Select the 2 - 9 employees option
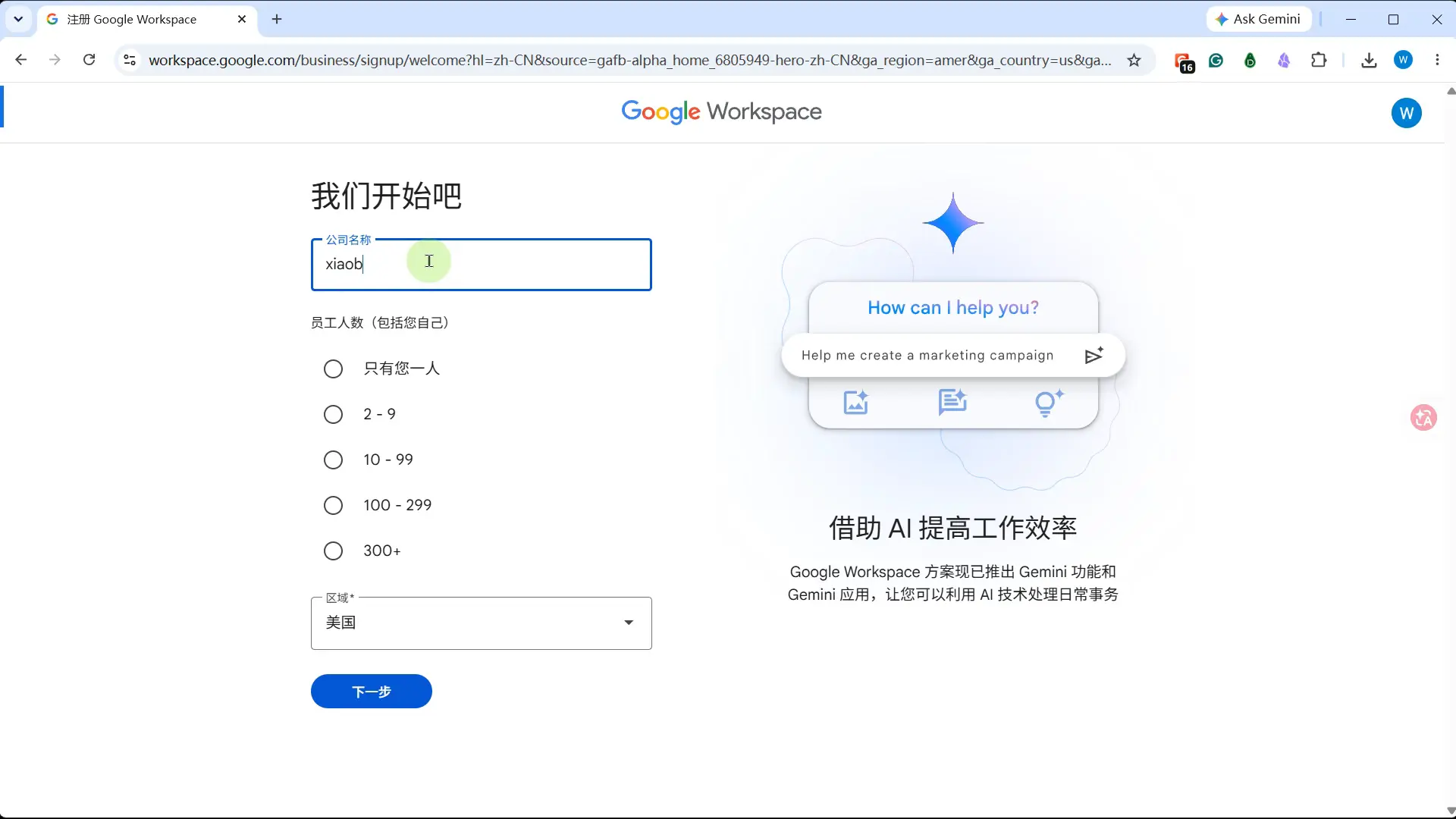 click(x=333, y=414)
